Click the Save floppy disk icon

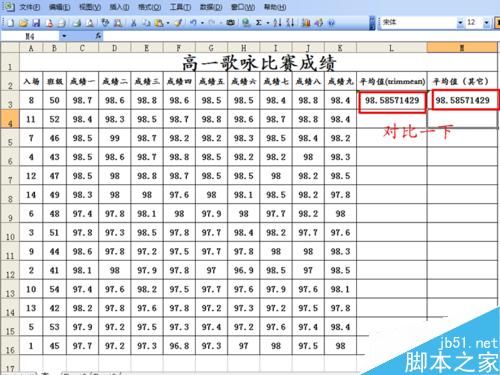tap(36, 23)
